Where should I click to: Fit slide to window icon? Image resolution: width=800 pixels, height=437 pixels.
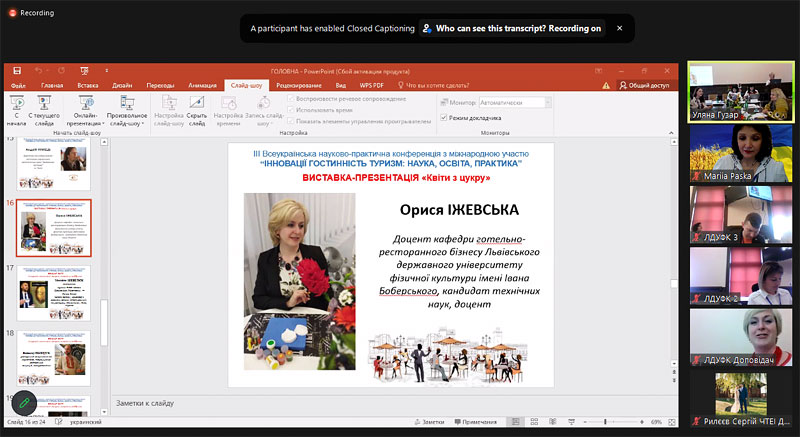[x=671, y=422]
